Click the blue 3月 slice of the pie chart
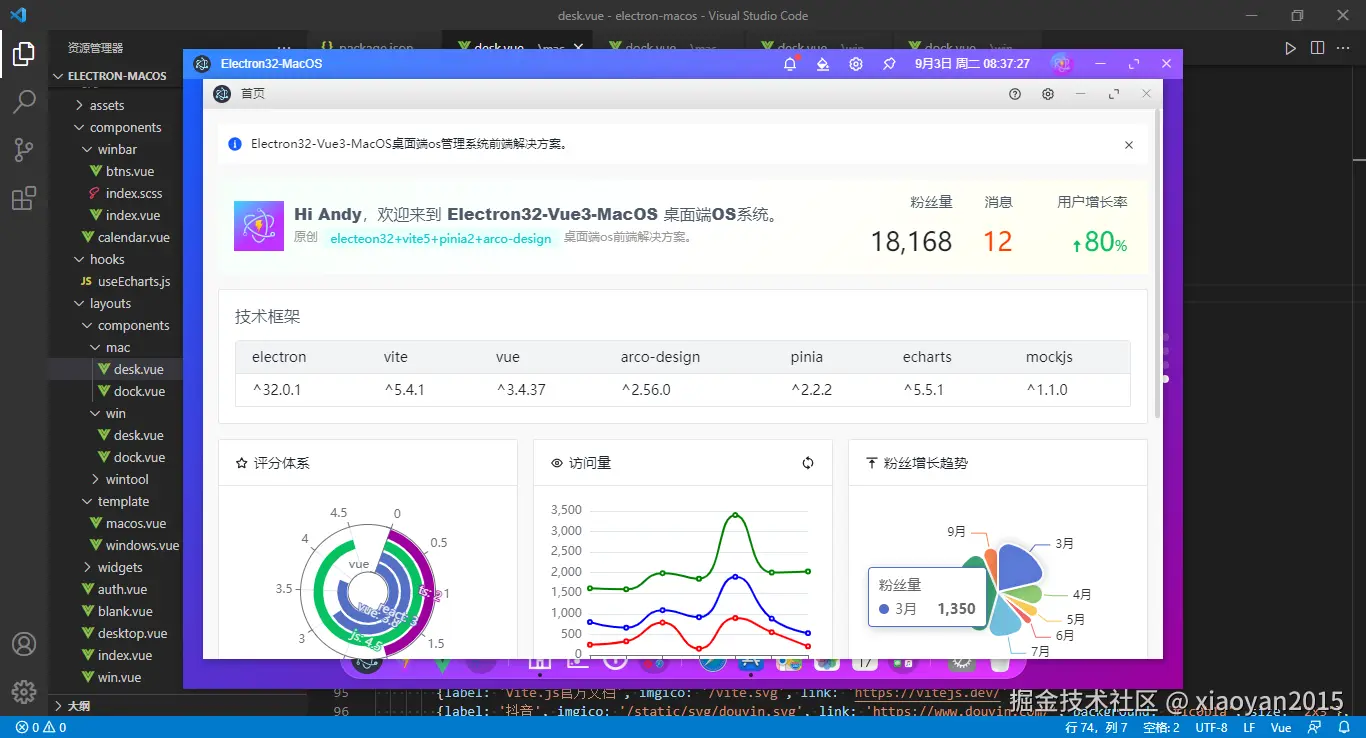The width and height of the screenshot is (1366, 738). point(1020,566)
